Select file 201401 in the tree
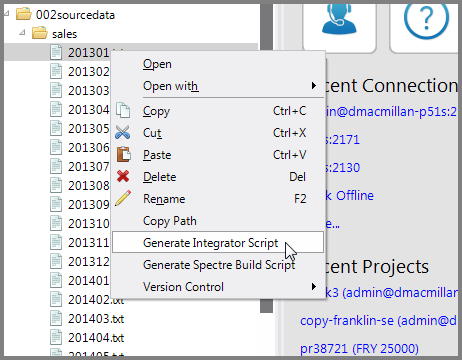462x360 pixels. click(x=89, y=280)
